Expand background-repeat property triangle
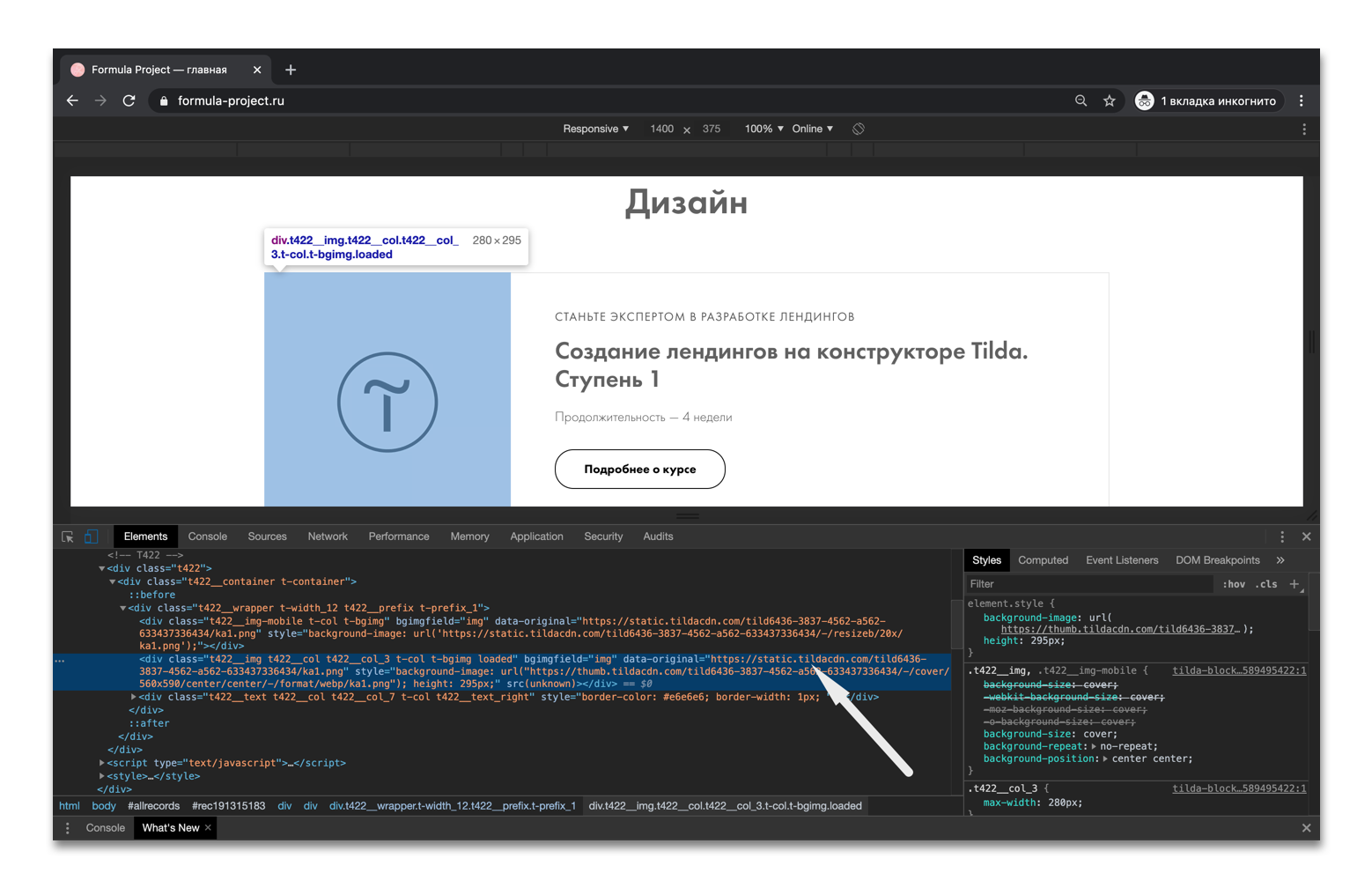 coord(1094,746)
